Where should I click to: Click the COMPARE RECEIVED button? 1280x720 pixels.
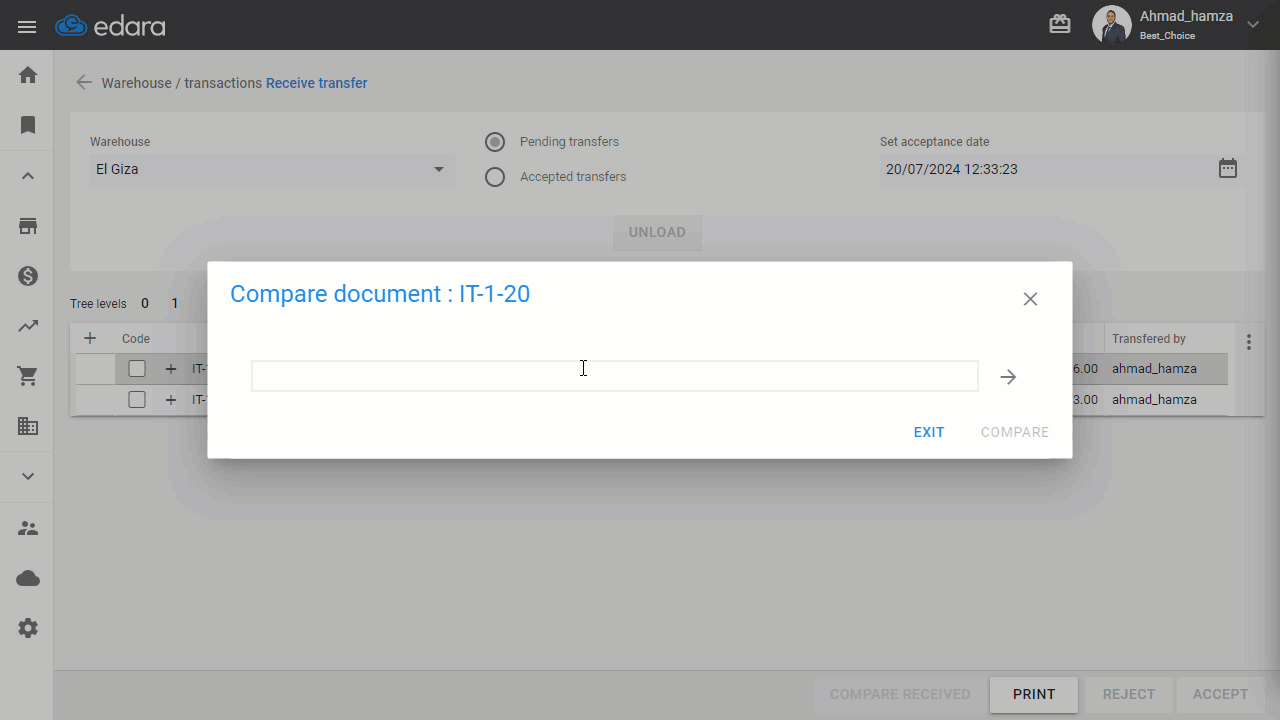(900, 694)
